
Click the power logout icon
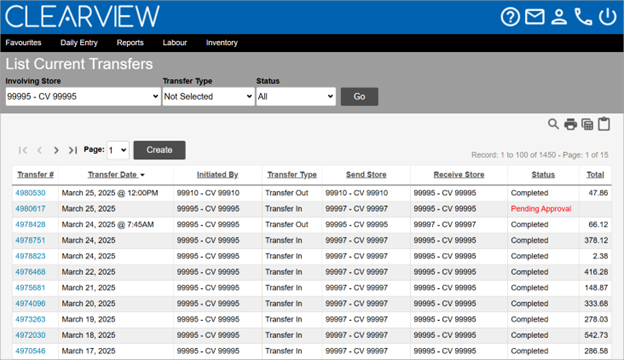[607, 17]
